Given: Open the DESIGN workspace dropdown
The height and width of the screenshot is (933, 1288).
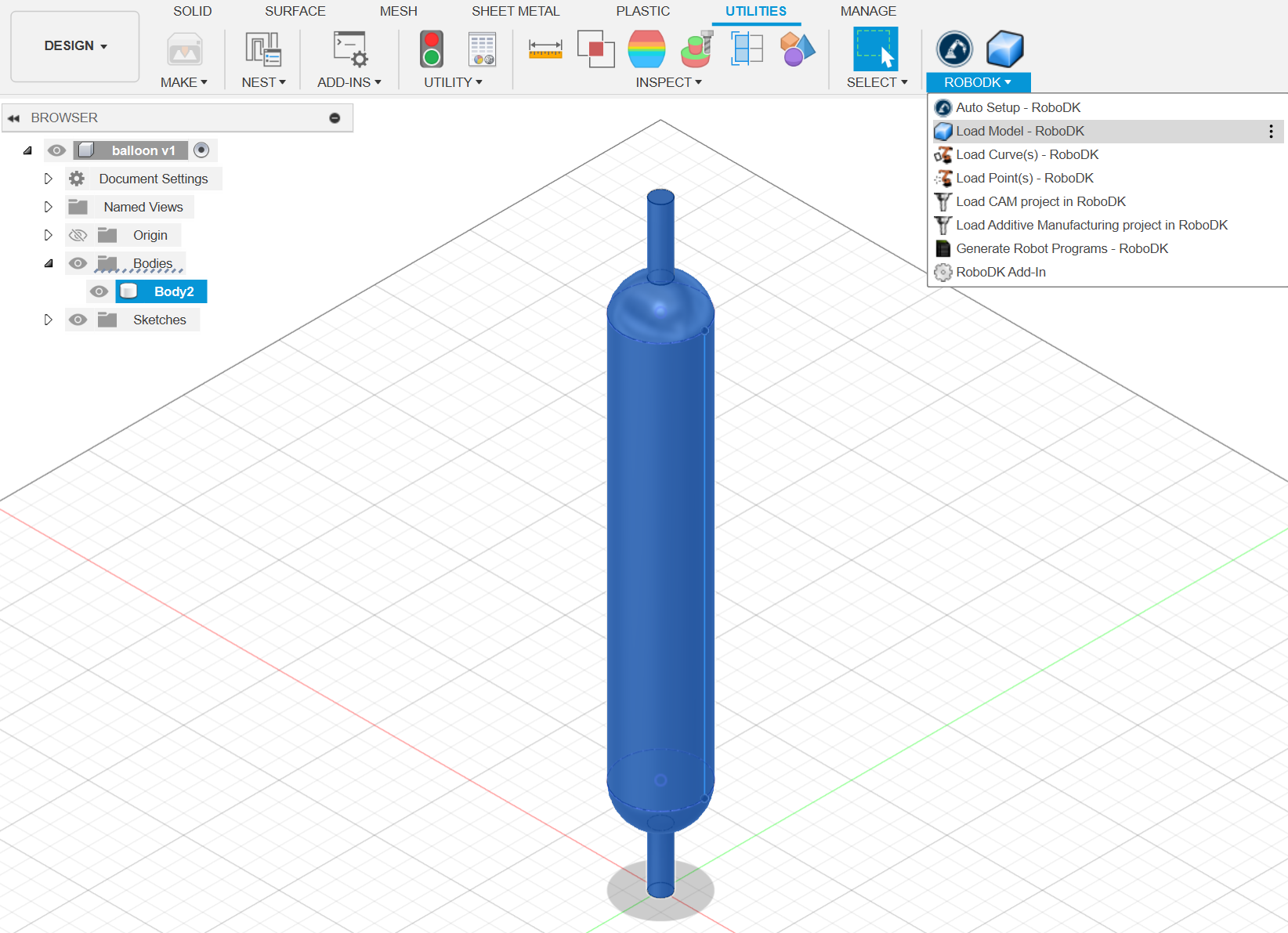Looking at the screenshot, I should coord(75,46).
